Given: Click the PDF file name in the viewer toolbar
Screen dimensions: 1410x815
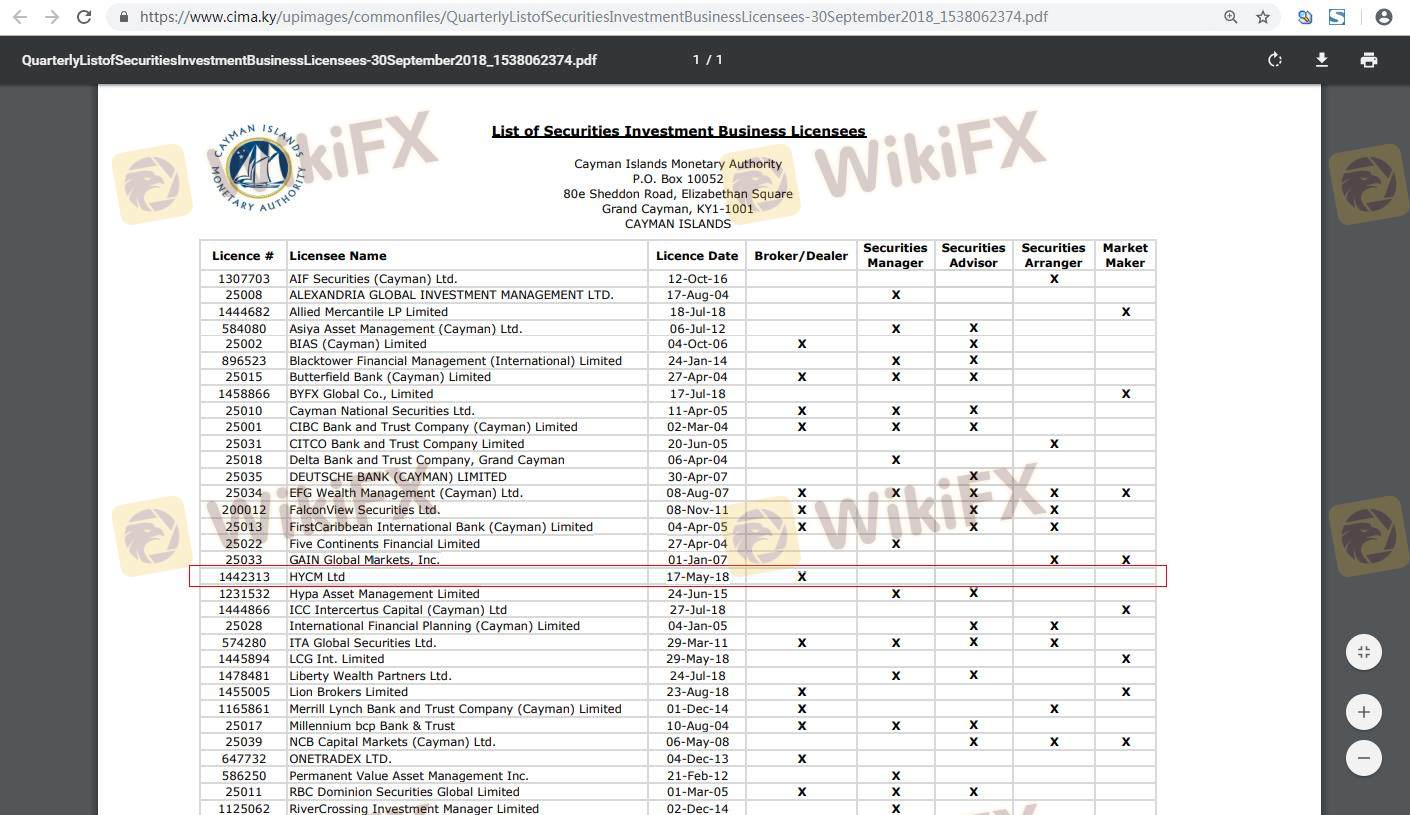Looking at the screenshot, I should pos(309,60).
